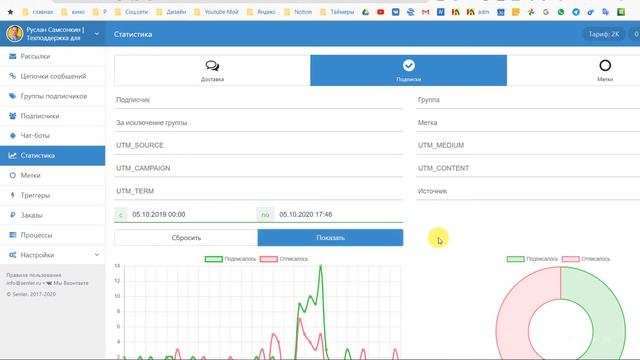Click the Показать button
This screenshot has height=360, width=640.
[x=330, y=238]
